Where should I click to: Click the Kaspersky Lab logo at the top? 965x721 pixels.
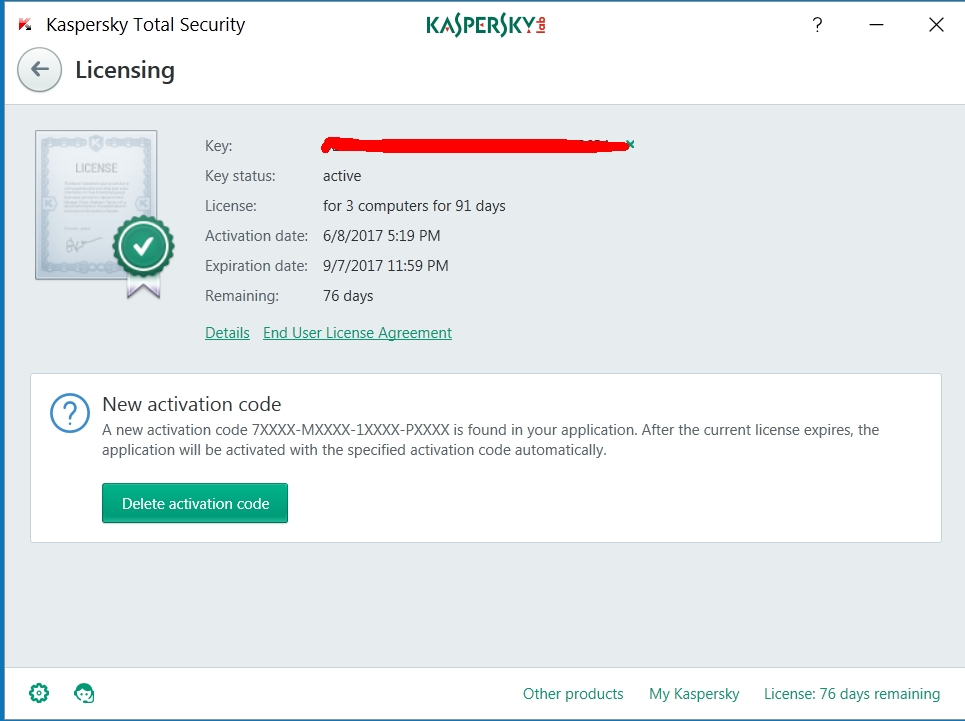coord(486,25)
